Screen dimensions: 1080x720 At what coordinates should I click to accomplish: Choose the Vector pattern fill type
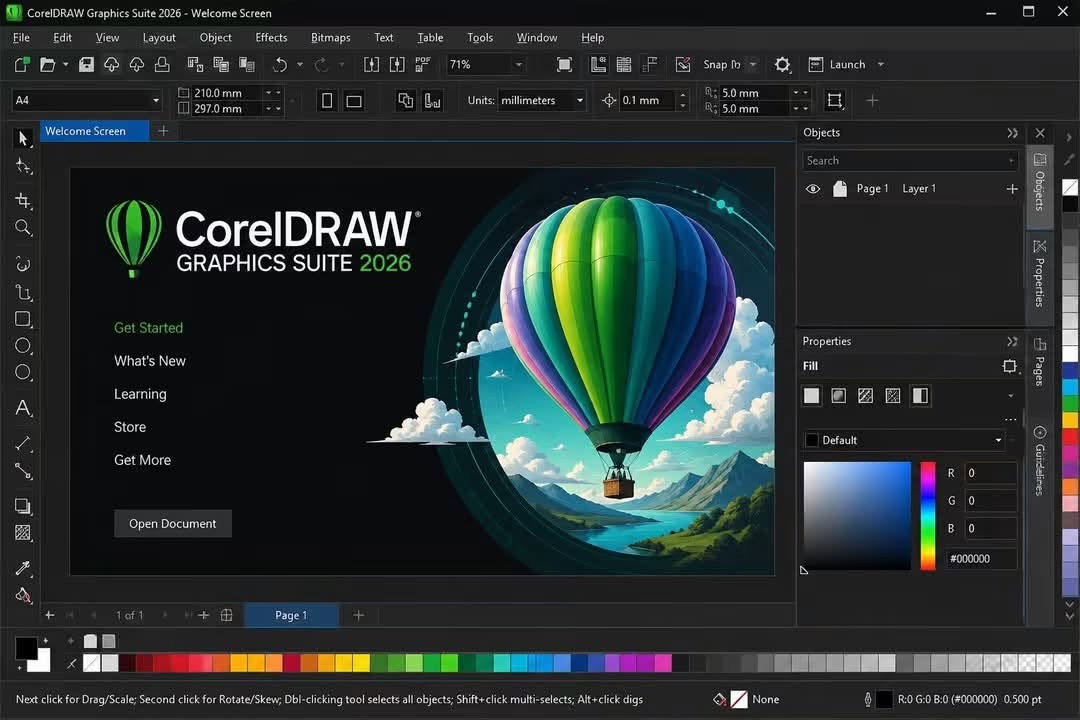(x=865, y=395)
